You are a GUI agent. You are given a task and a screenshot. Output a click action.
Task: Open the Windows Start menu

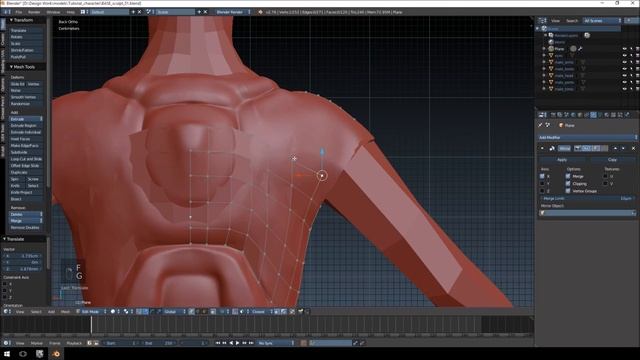7,354
